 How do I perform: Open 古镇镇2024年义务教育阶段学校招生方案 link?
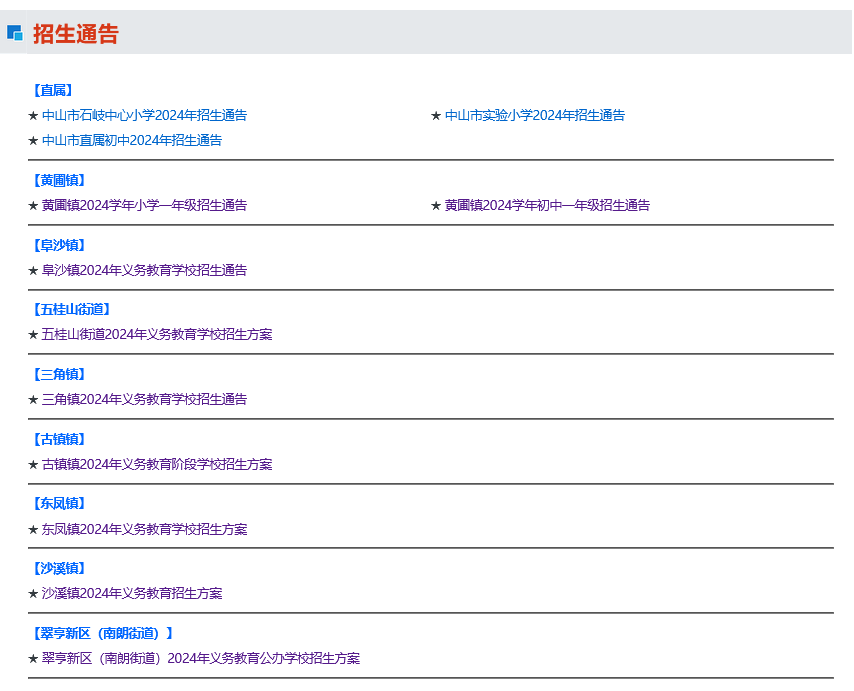[157, 464]
